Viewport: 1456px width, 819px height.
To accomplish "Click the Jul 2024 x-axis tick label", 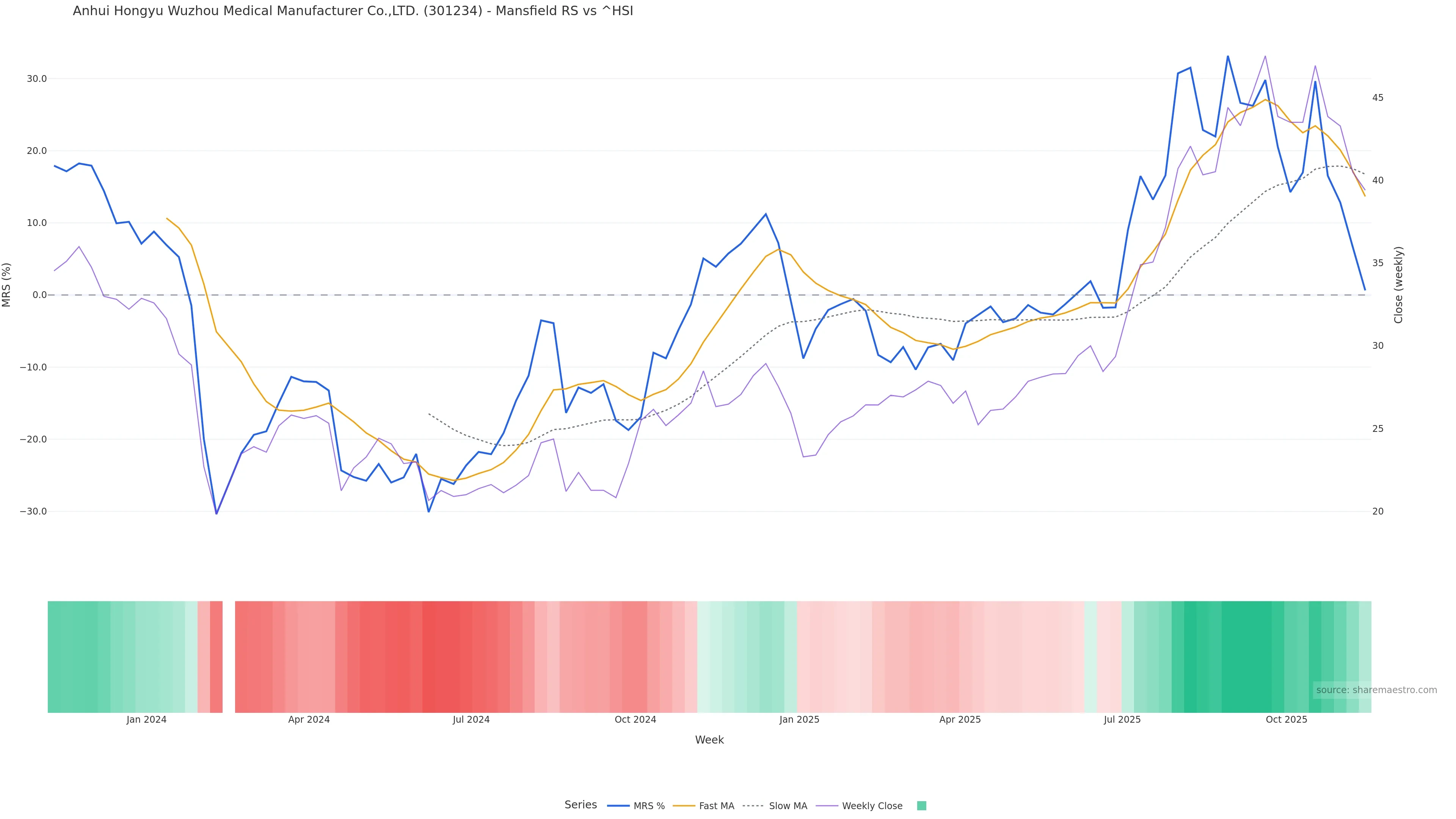I will [x=471, y=720].
